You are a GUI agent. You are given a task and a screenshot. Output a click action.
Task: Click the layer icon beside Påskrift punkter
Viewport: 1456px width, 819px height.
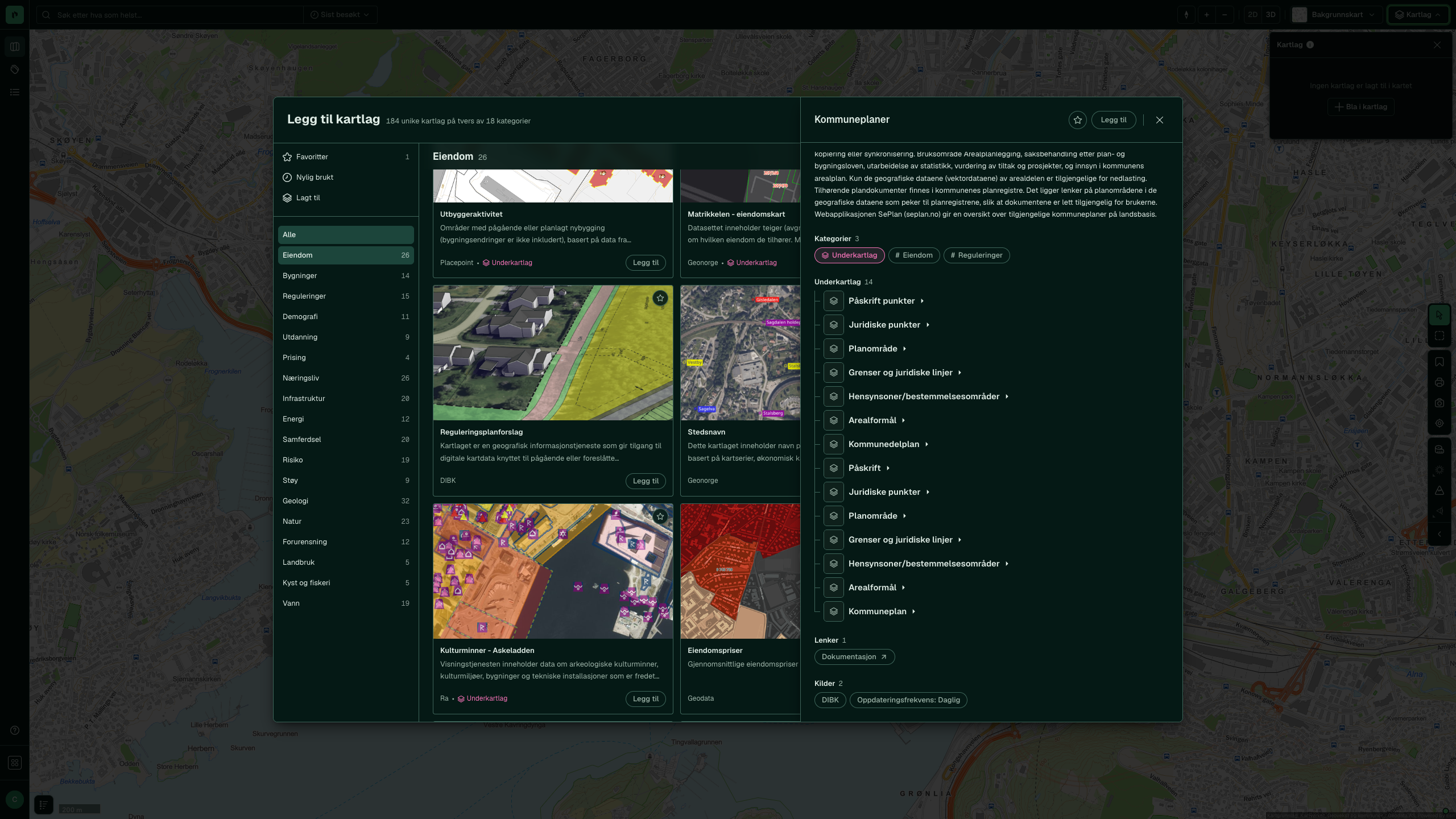point(834,301)
